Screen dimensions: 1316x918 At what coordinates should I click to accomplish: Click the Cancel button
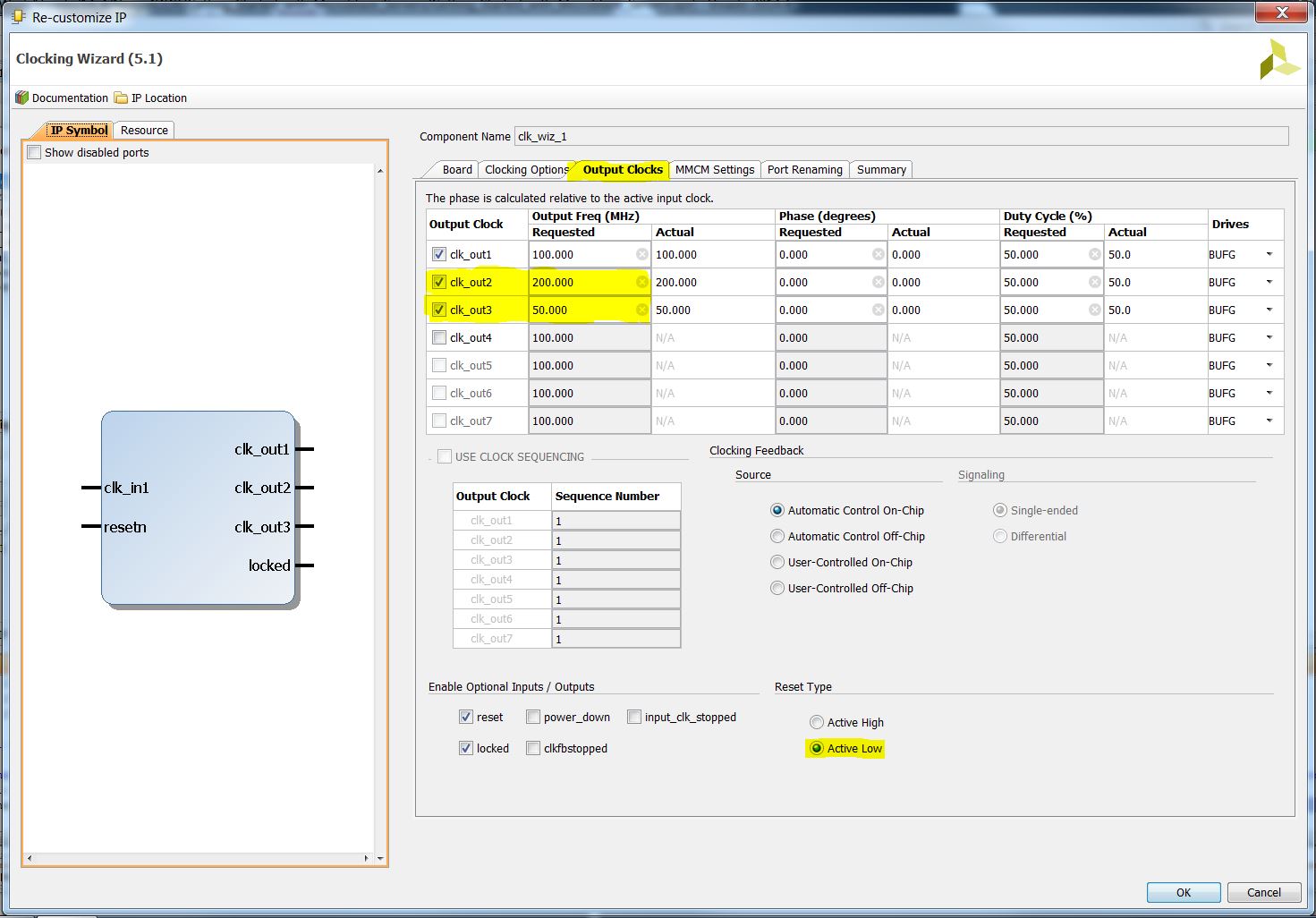[1264, 892]
